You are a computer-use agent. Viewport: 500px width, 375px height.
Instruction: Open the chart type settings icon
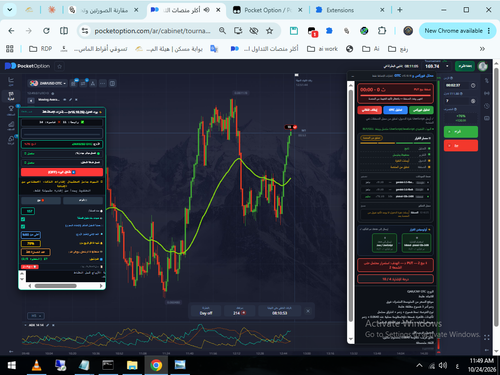click(73, 83)
